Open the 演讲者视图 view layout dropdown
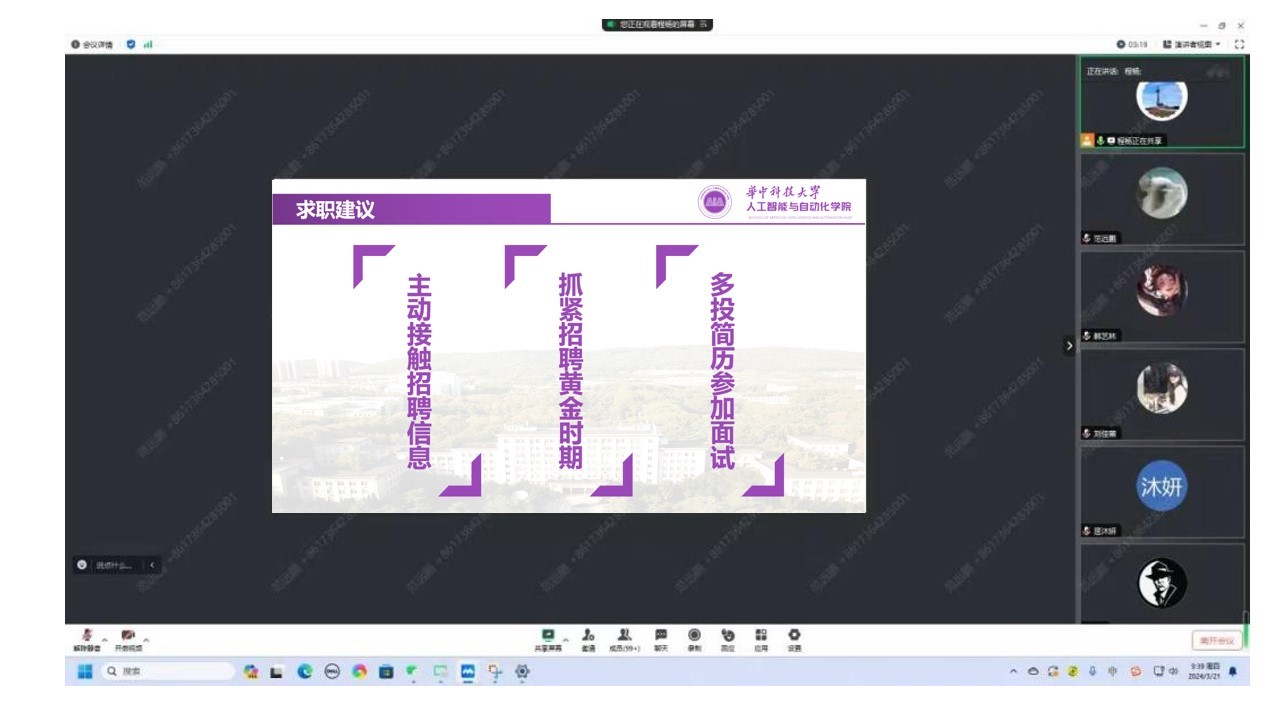This screenshot has width=1280, height=720. click(1192, 44)
